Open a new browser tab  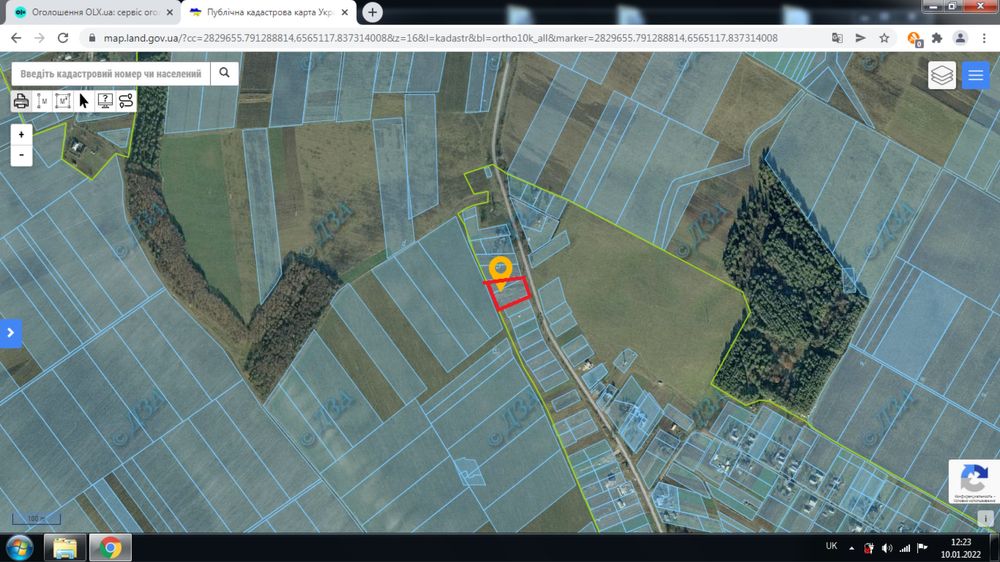(x=372, y=12)
